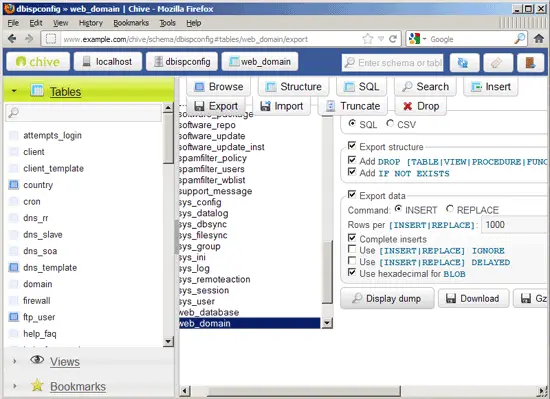Switch to the Insert tab
The width and height of the screenshot is (550, 399).
[491, 87]
